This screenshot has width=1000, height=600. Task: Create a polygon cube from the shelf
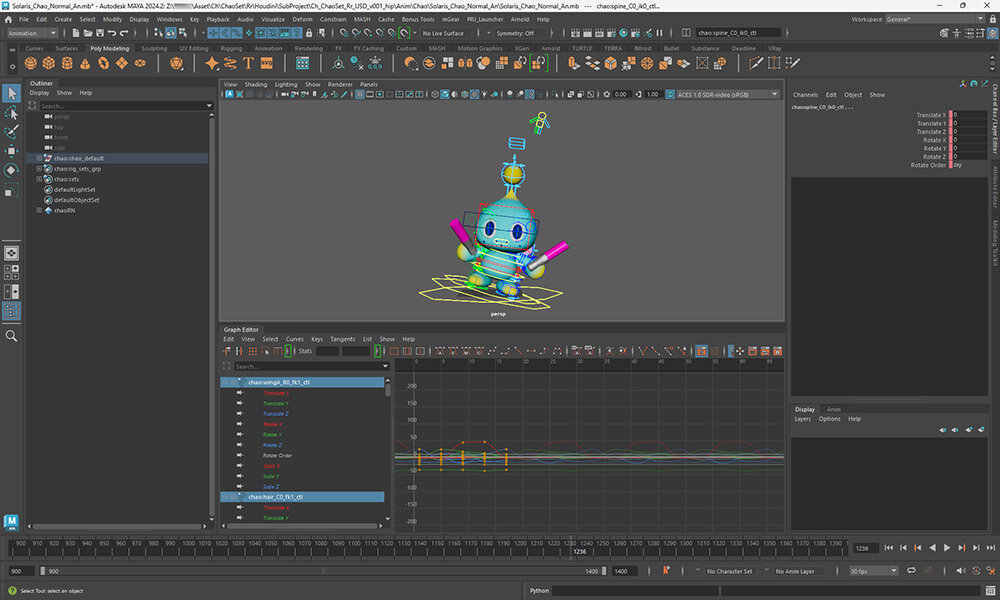[49, 63]
